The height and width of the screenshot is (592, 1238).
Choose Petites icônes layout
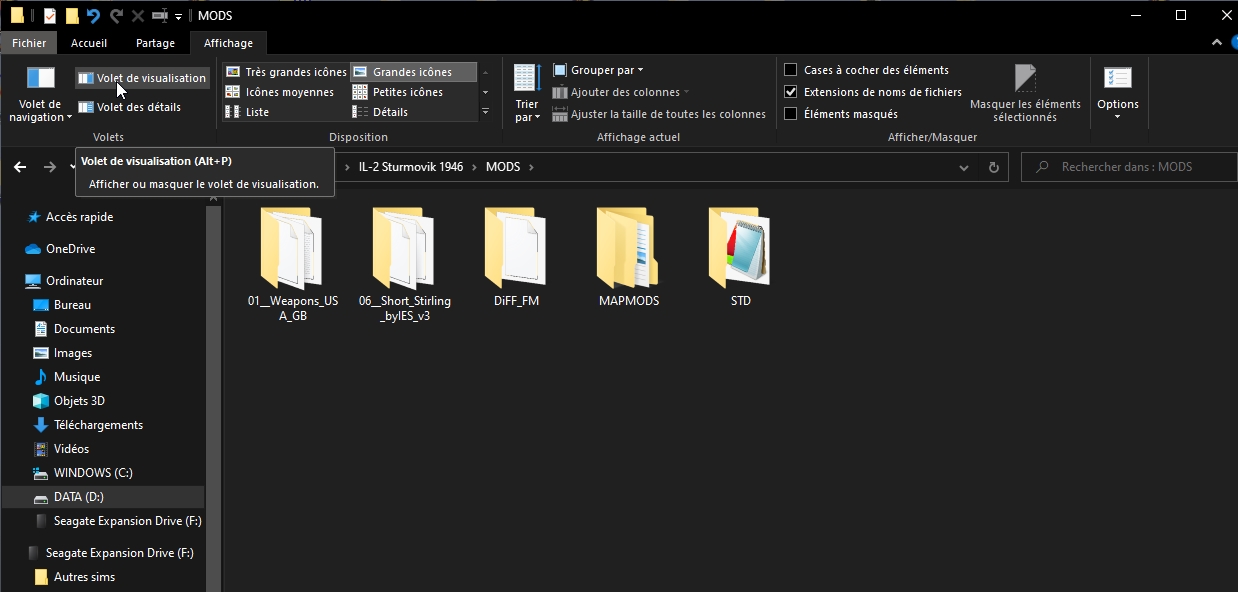[398, 92]
